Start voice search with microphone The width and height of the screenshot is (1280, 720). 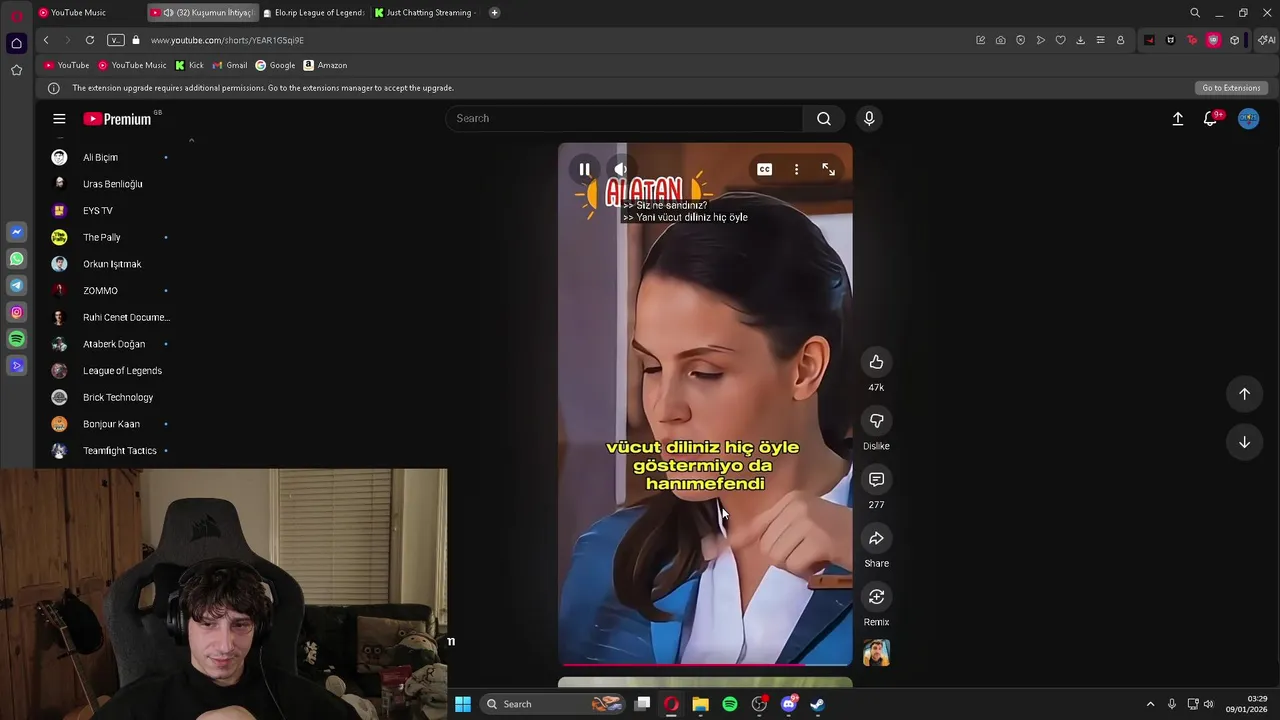point(869,118)
